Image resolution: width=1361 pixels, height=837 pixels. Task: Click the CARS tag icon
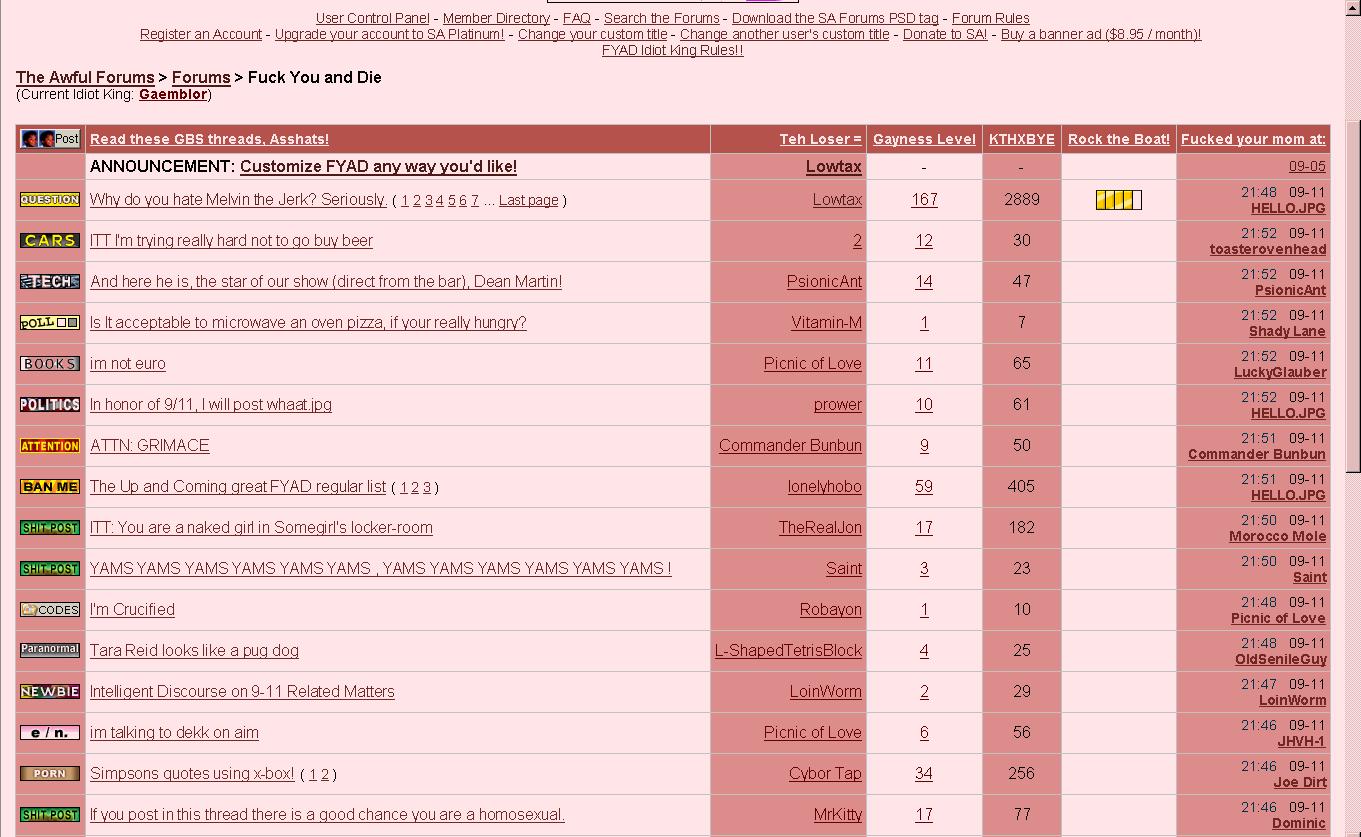[50, 241]
